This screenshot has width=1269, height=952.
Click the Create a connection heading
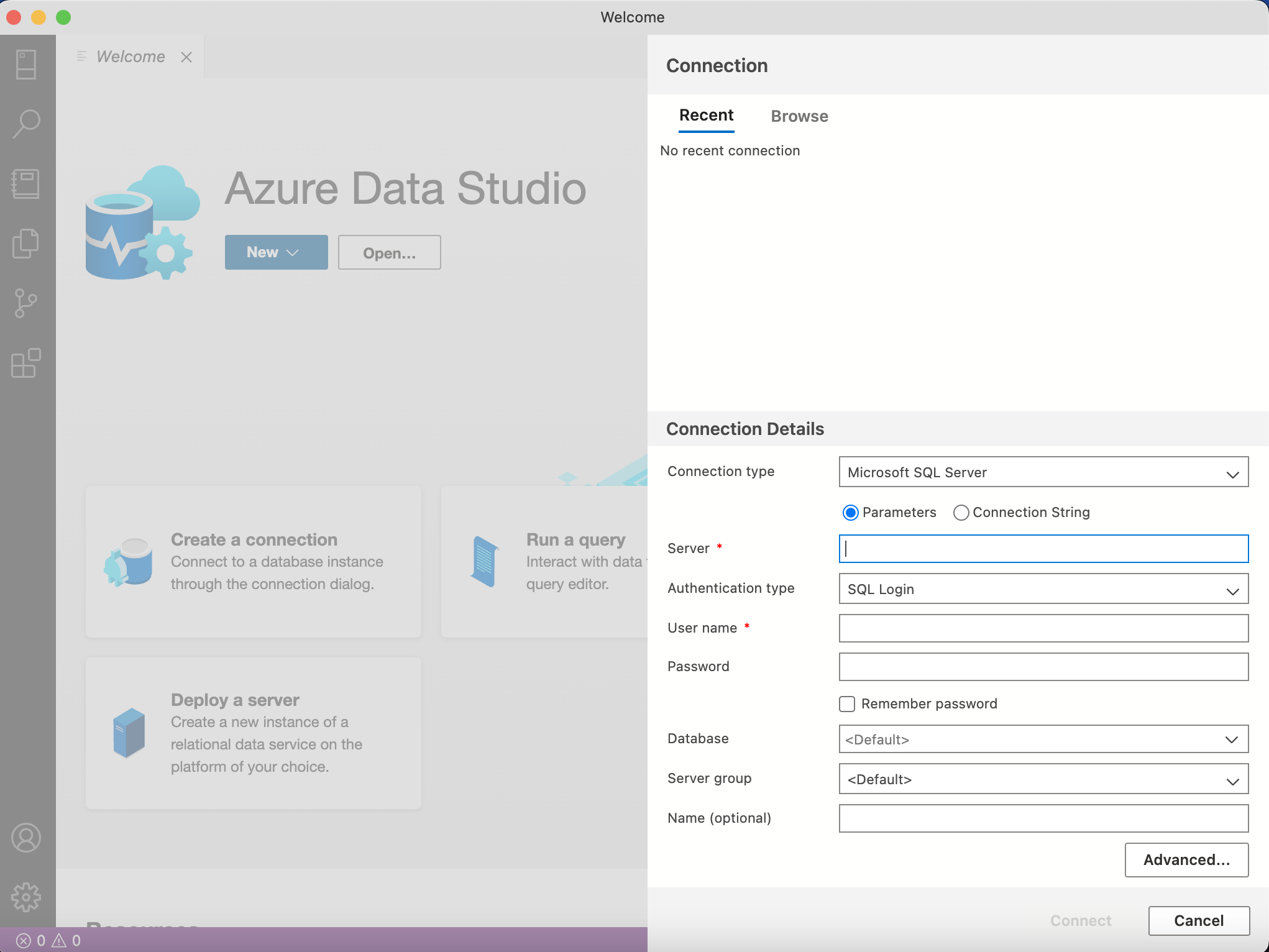point(254,539)
